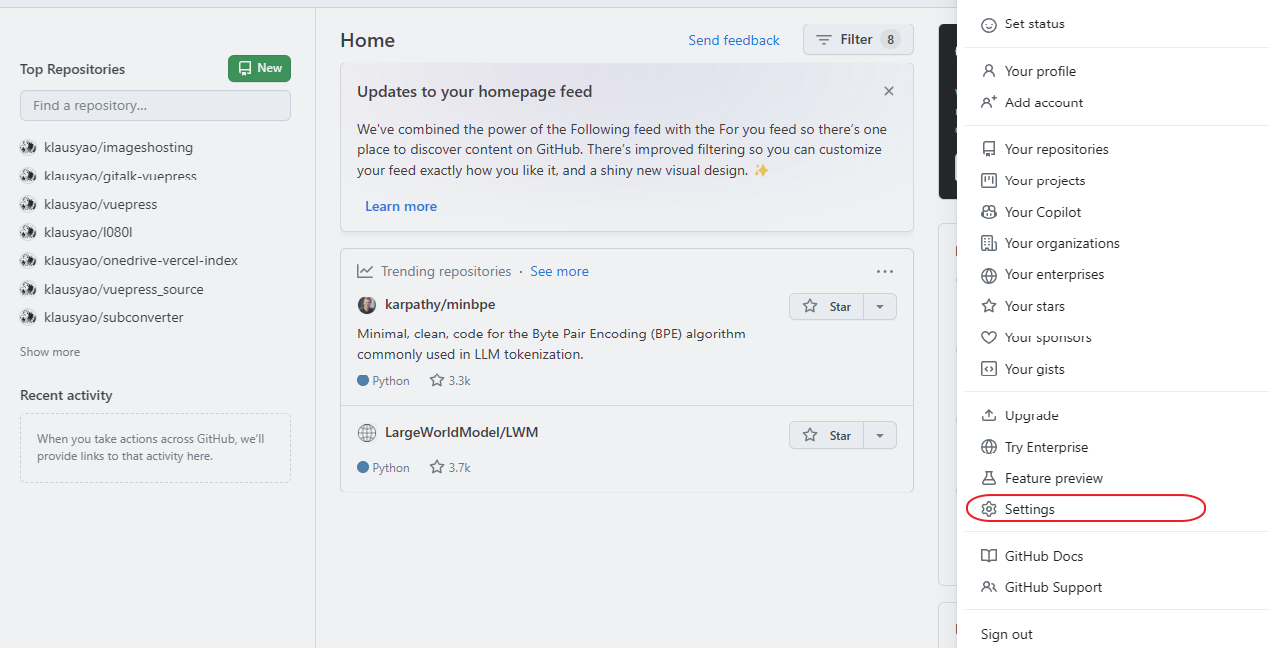Click the Upgrade upload arrow icon
This screenshot has width=1276, height=648.
point(989,415)
